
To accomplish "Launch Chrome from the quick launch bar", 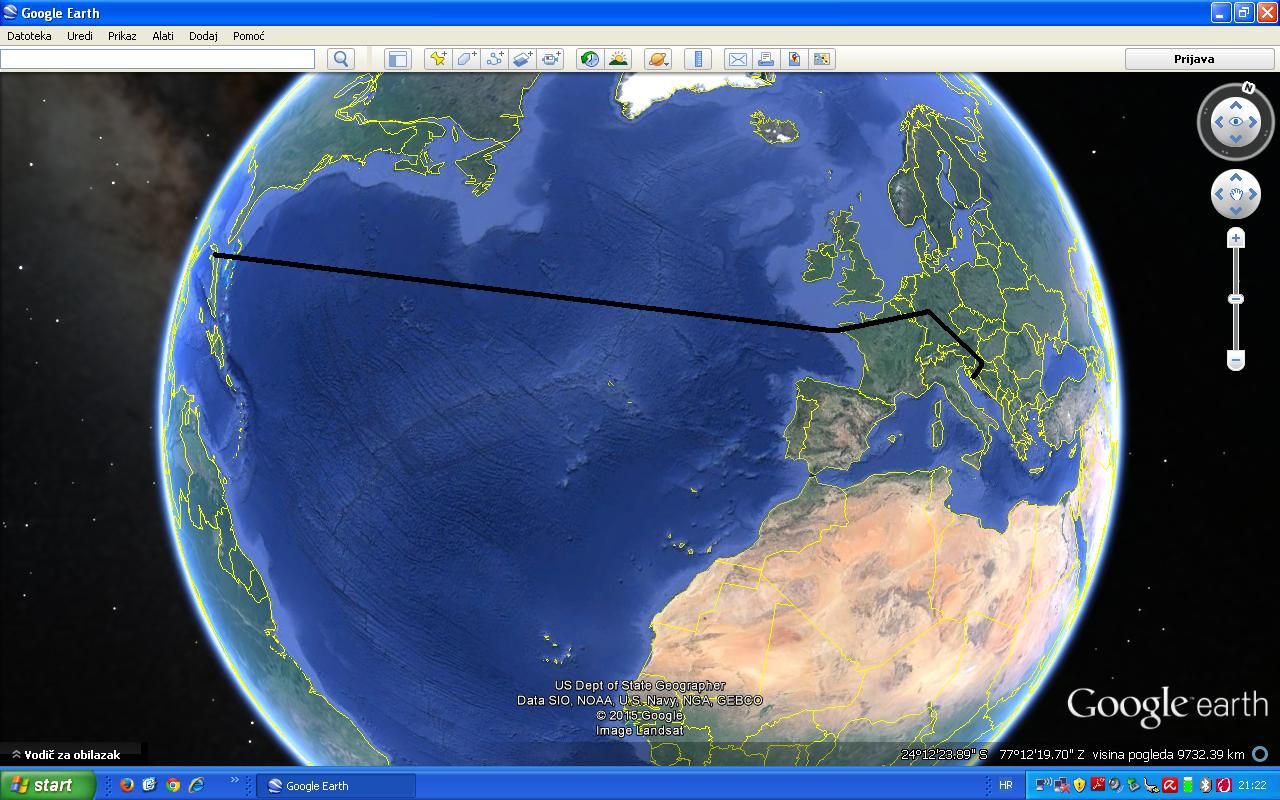I will tap(173, 785).
